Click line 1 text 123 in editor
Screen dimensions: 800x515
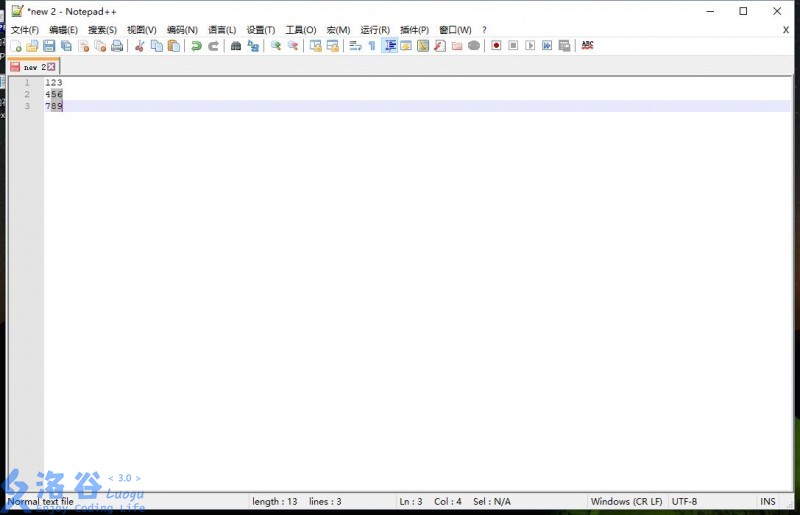click(x=54, y=83)
